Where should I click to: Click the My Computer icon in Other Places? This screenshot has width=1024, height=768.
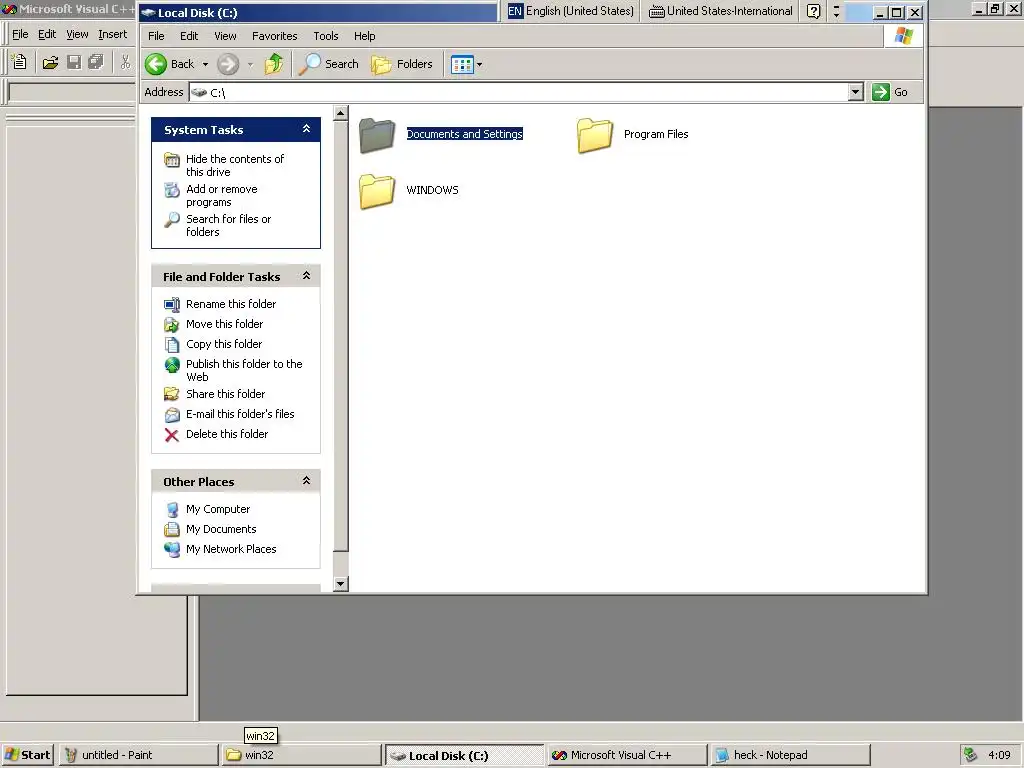(172, 509)
